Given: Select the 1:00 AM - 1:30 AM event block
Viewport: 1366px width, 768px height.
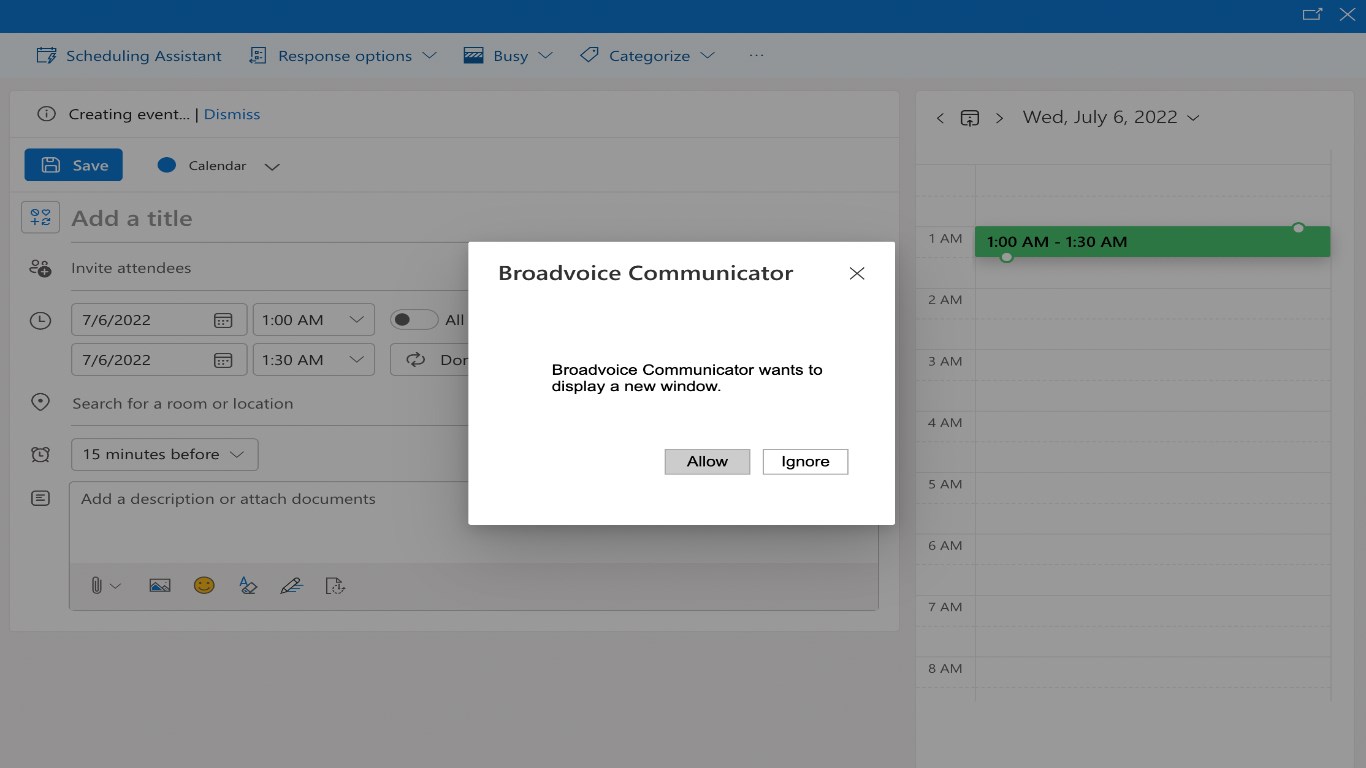Looking at the screenshot, I should pos(1152,242).
